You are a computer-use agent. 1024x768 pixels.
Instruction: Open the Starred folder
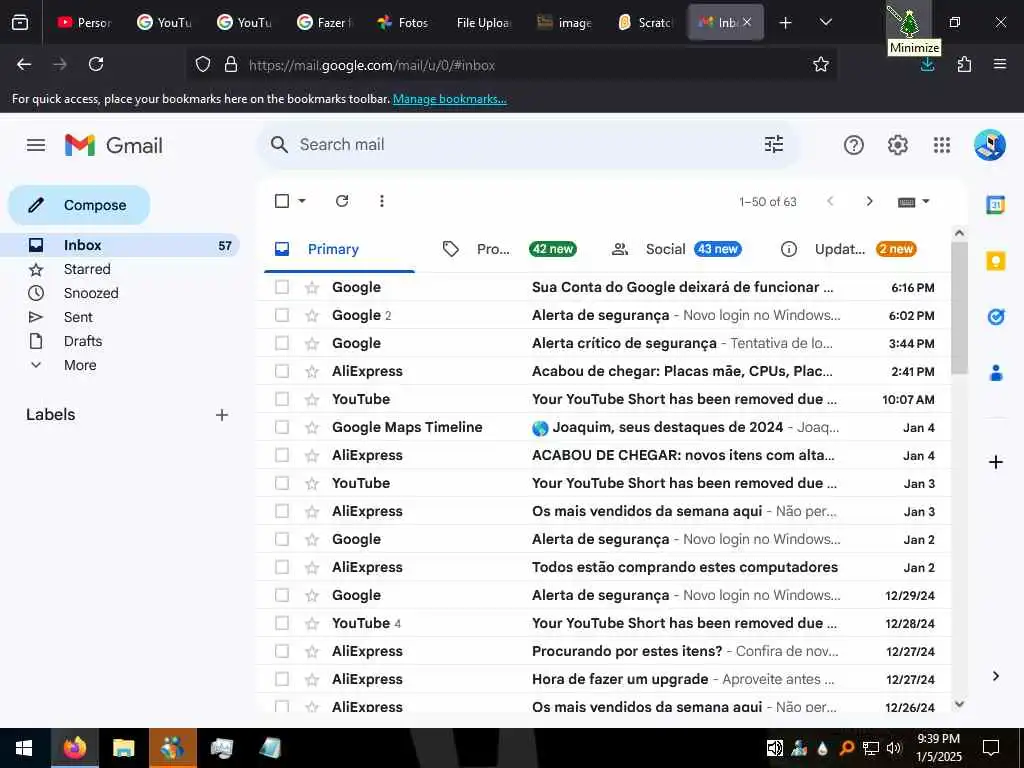point(120,270)
